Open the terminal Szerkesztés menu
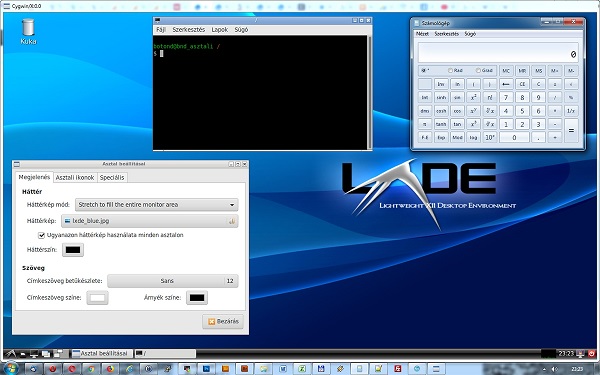 click(x=189, y=29)
